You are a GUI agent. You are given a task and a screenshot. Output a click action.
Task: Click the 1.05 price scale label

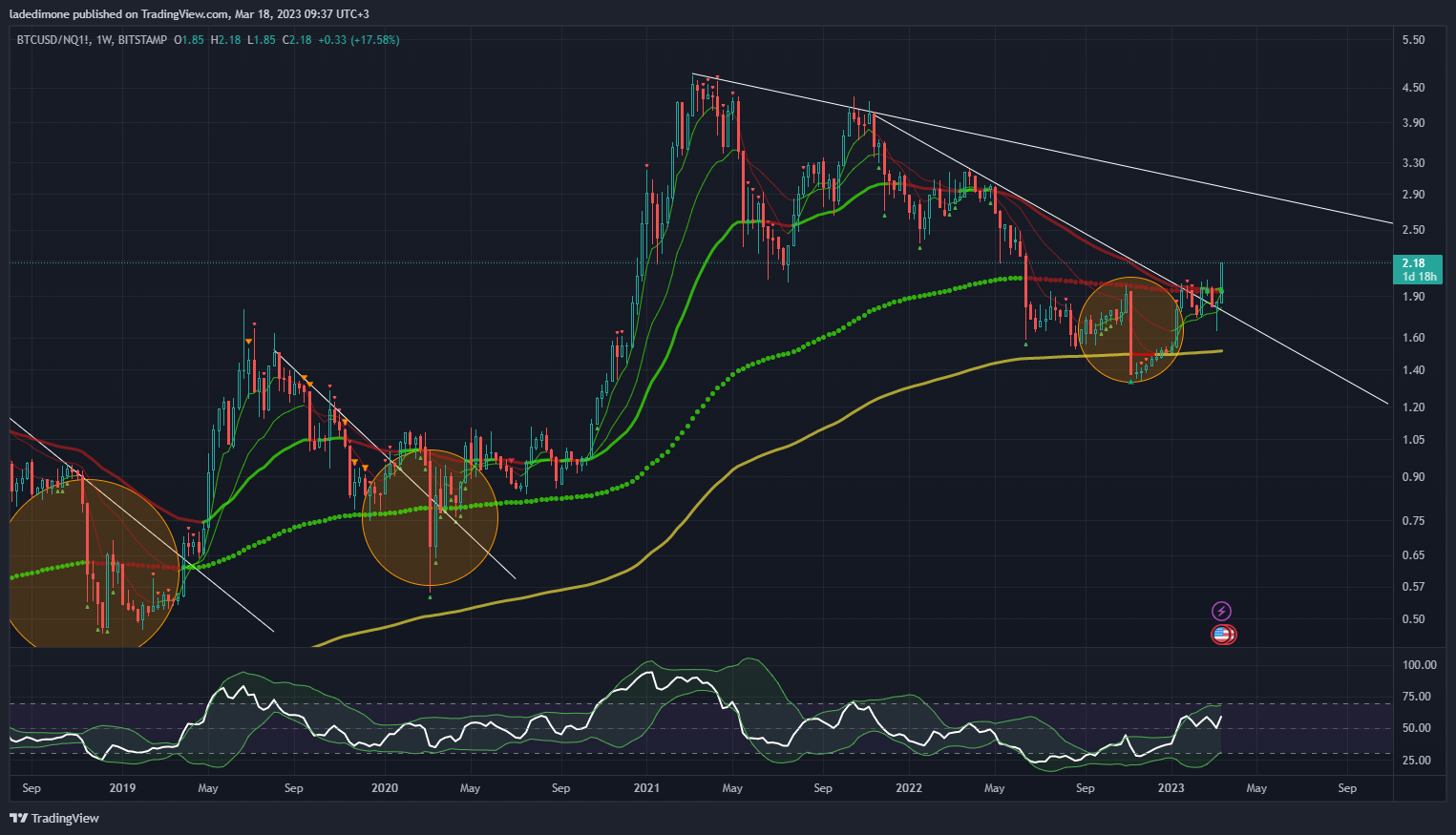[1413, 440]
